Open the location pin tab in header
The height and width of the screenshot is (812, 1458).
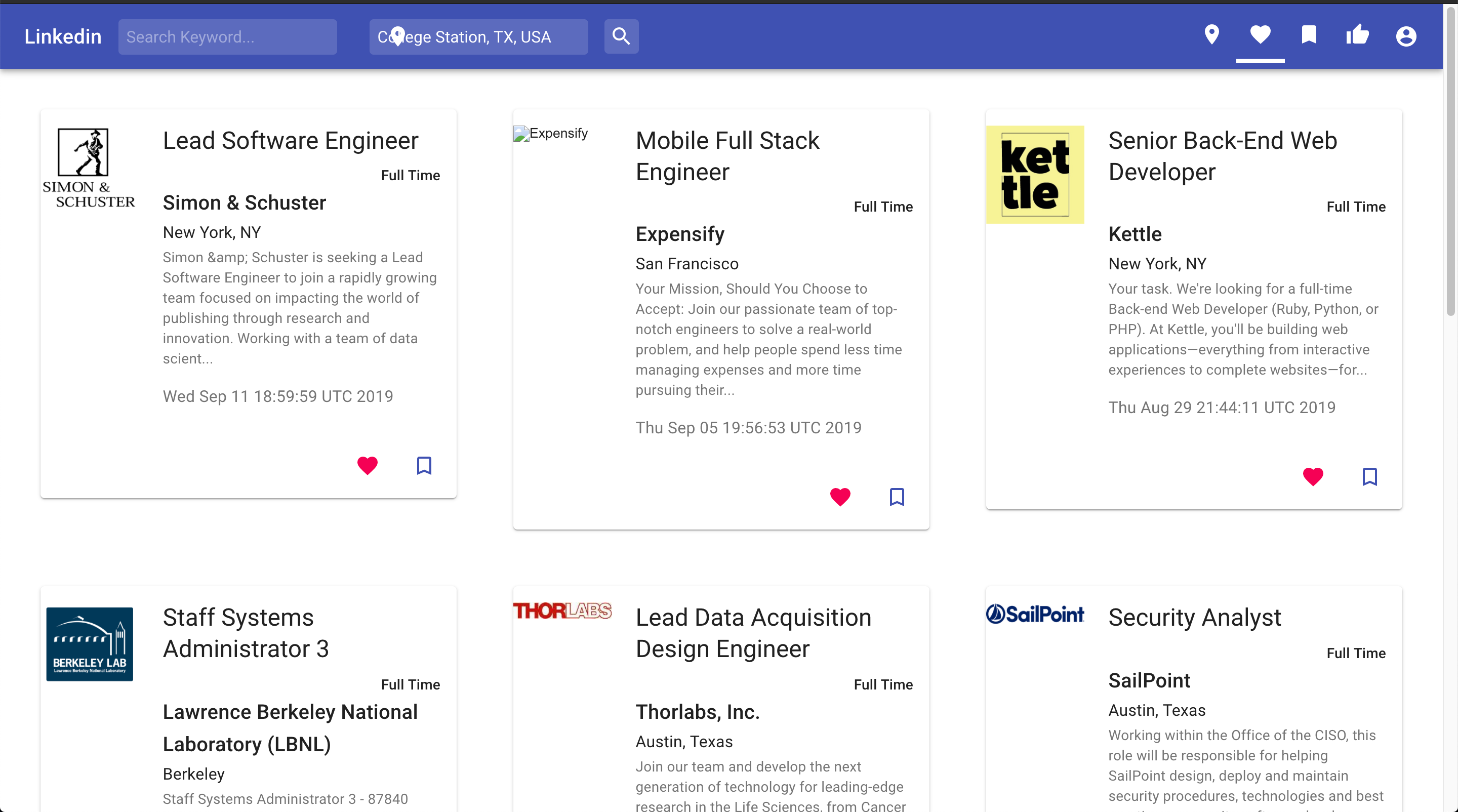coord(1211,35)
